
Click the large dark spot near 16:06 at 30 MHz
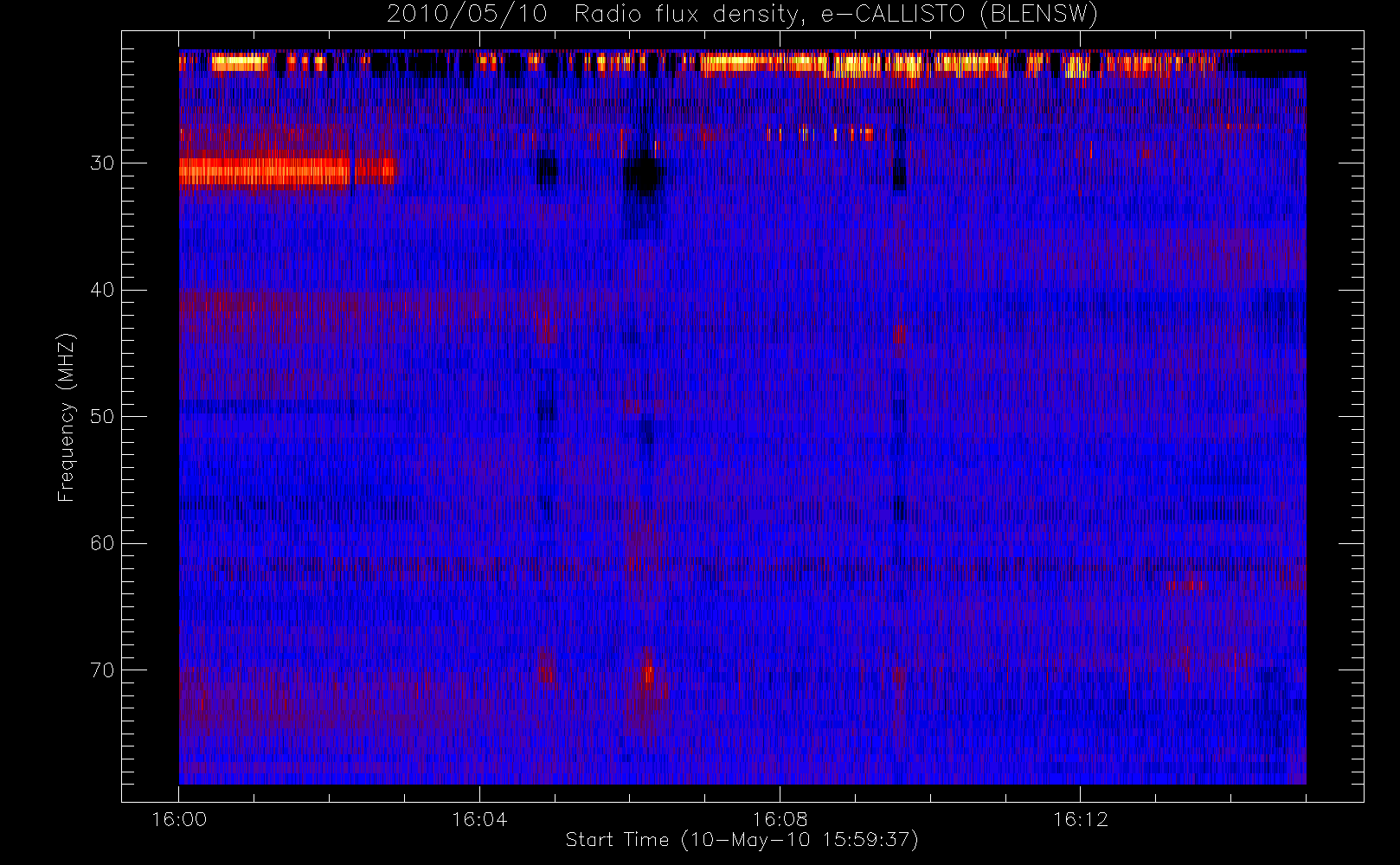(644, 174)
